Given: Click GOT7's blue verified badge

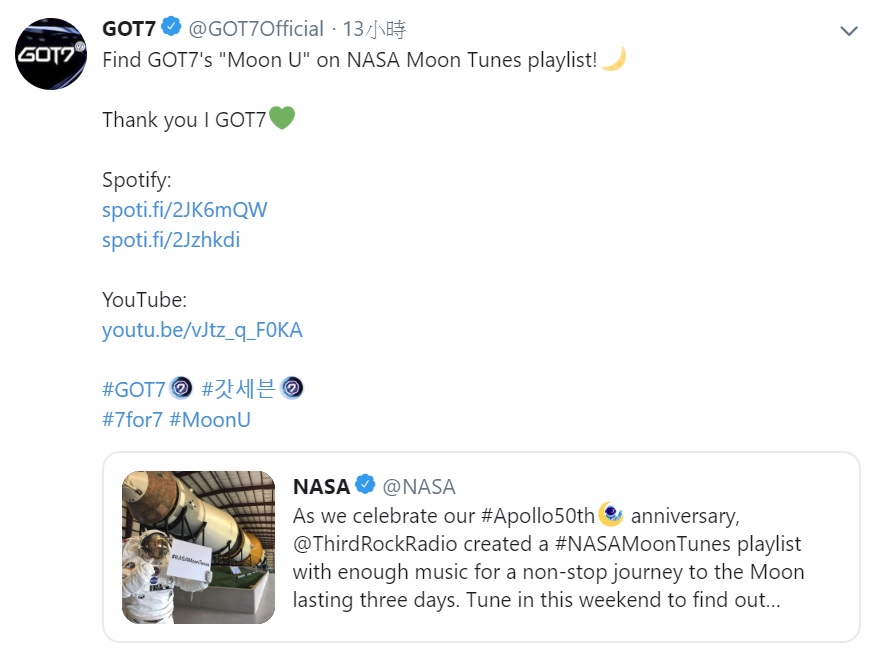Looking at the screenshot, I should point(172,28).
